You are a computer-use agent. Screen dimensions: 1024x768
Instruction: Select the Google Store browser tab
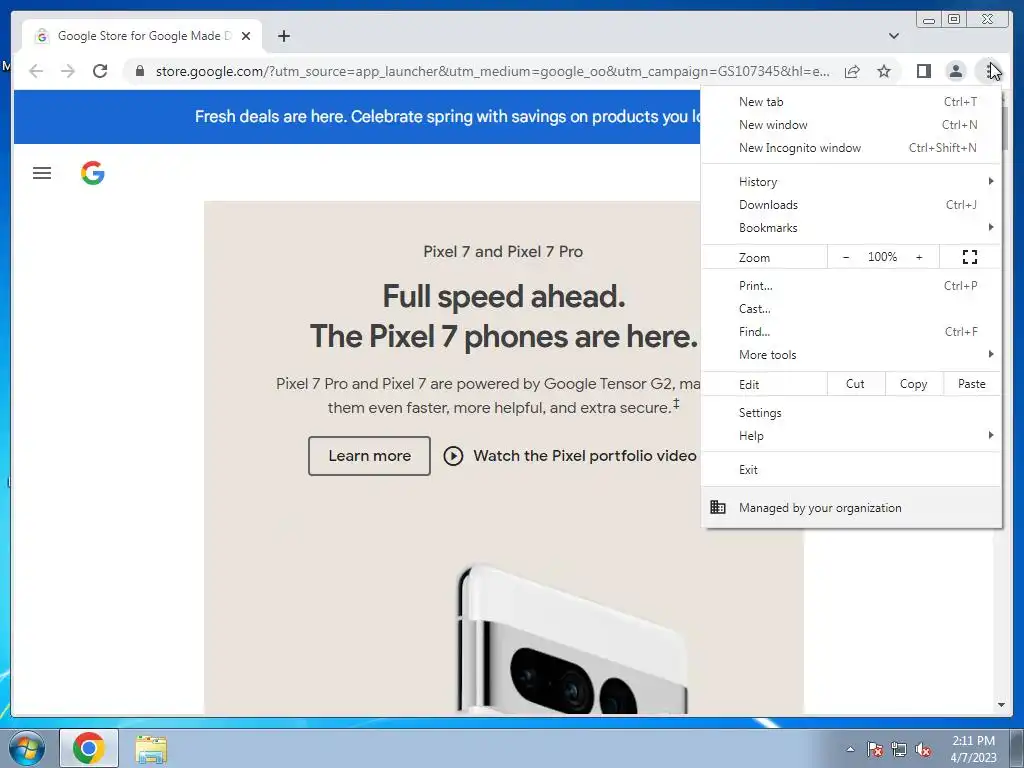[142, 36]
